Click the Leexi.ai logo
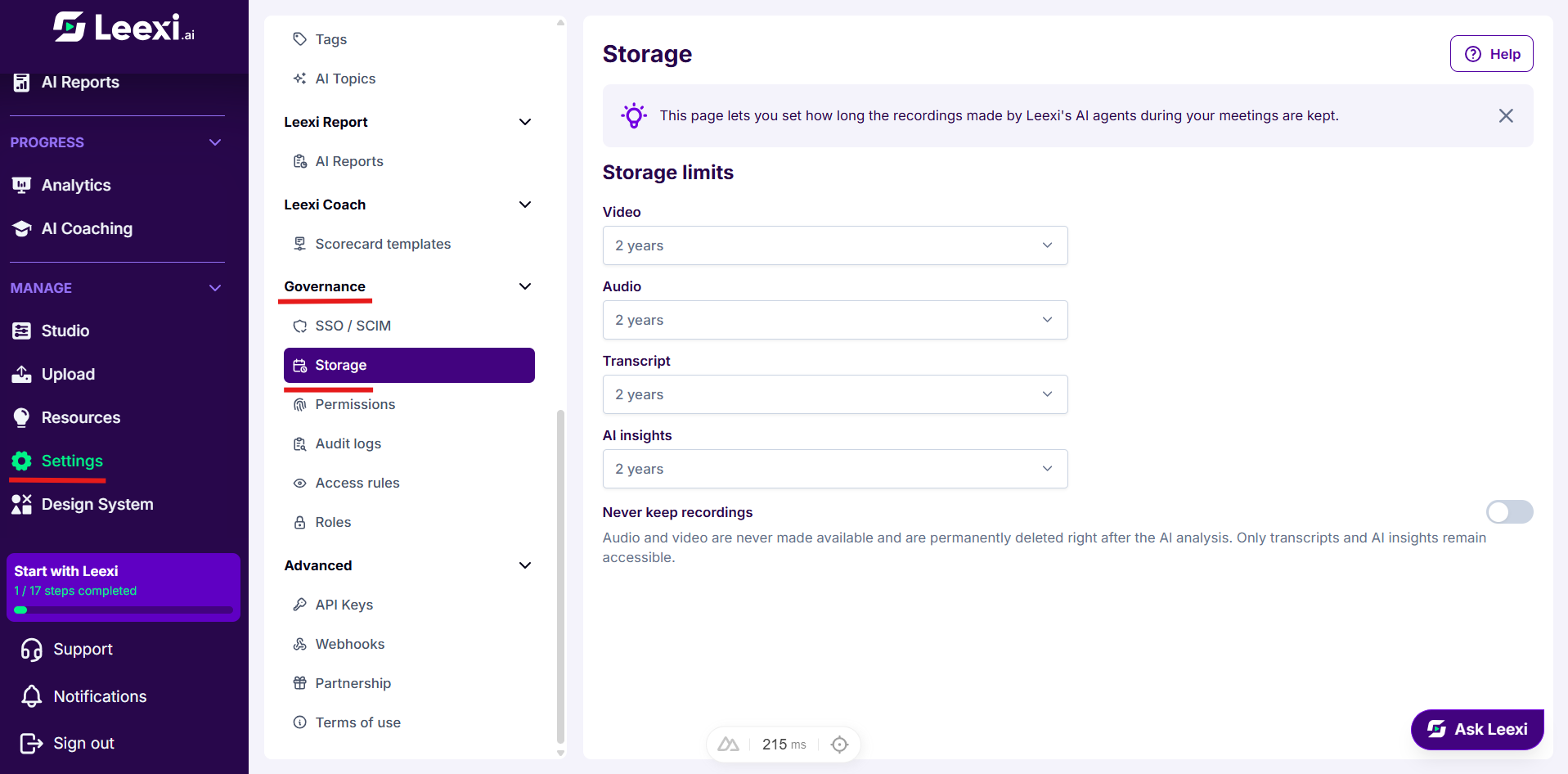Image resolution: width=1568 pixels, height=774 pixels. pos(124,28)
